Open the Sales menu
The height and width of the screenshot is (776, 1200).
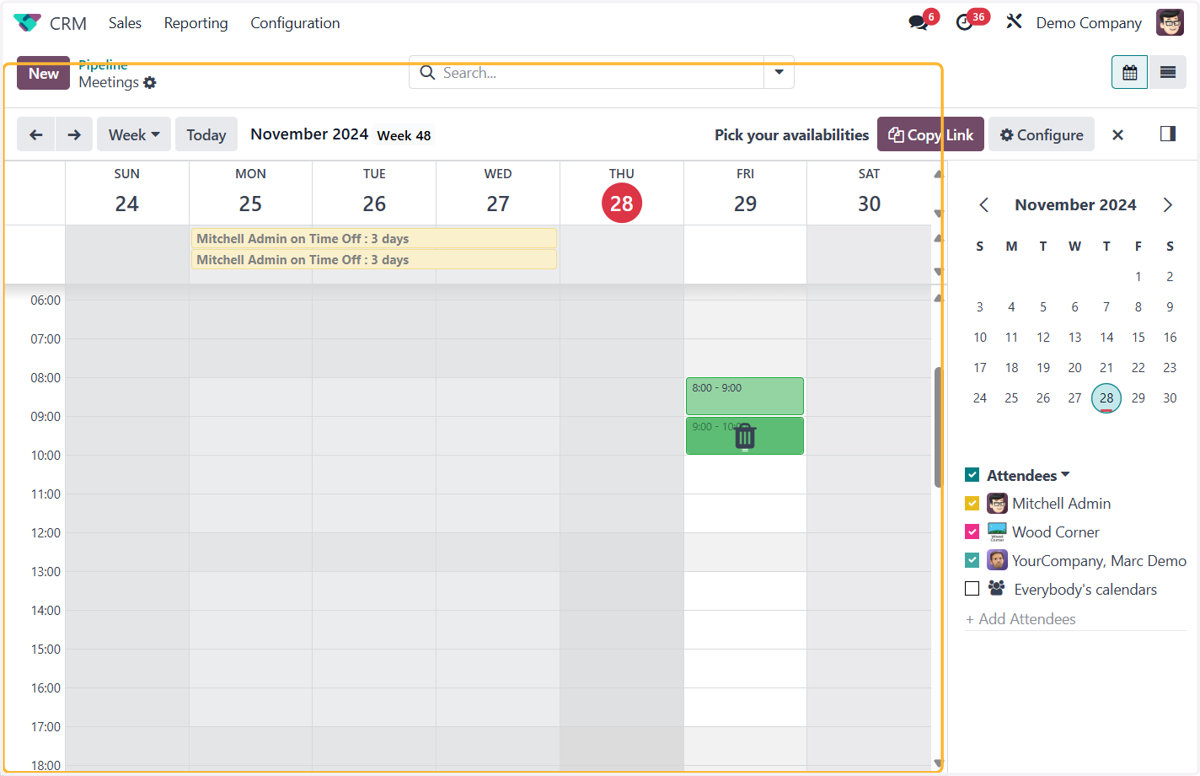[125, 22]
